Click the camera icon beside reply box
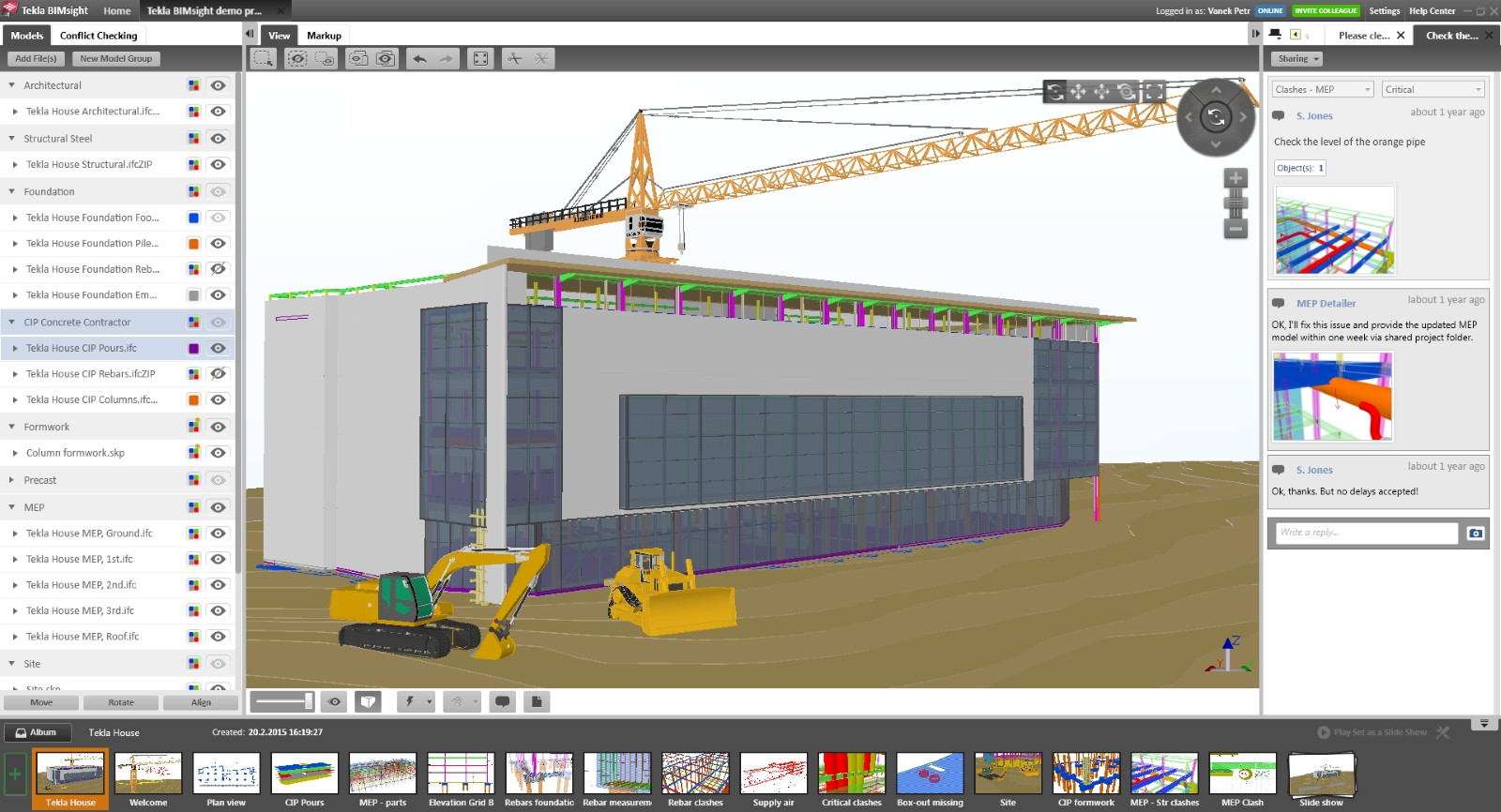Viewport: 1501px width, 812px height. pos(1476,533)
